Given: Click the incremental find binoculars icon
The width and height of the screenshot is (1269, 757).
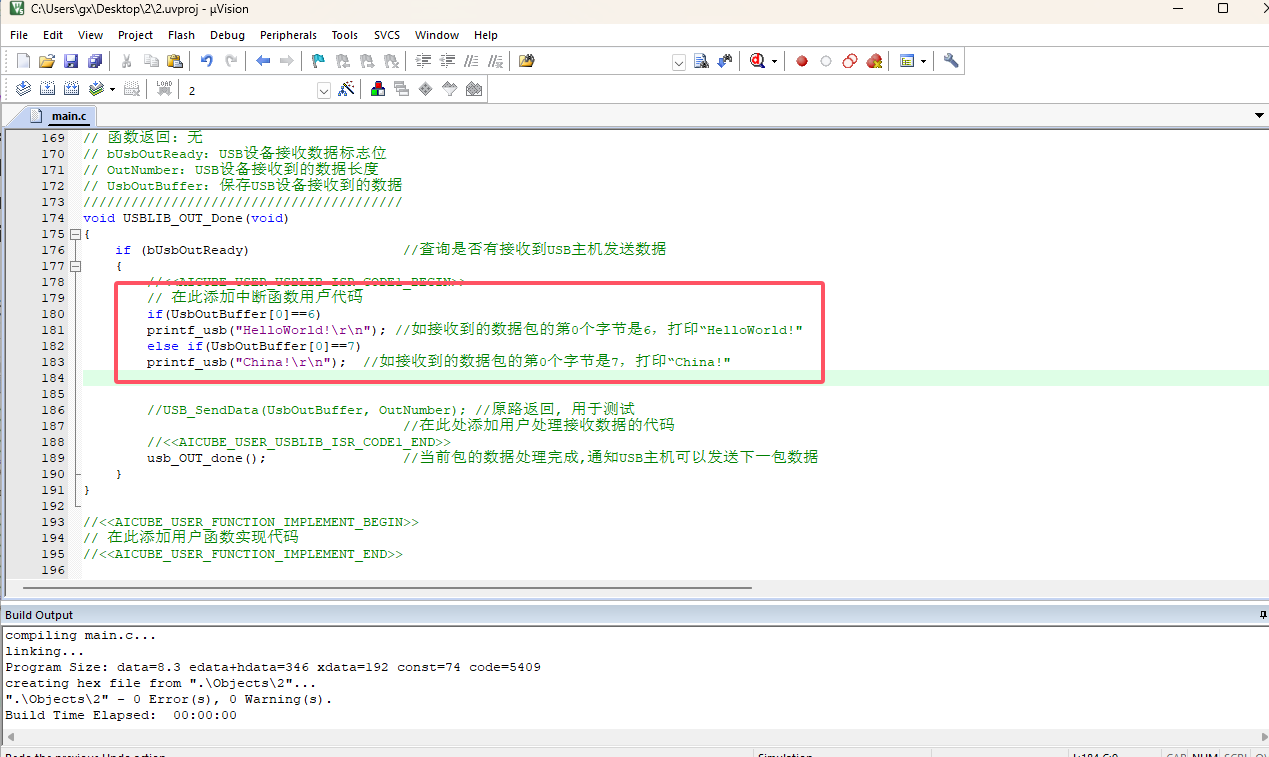Looking at the screenshot, I should click(x=726, y=61).
